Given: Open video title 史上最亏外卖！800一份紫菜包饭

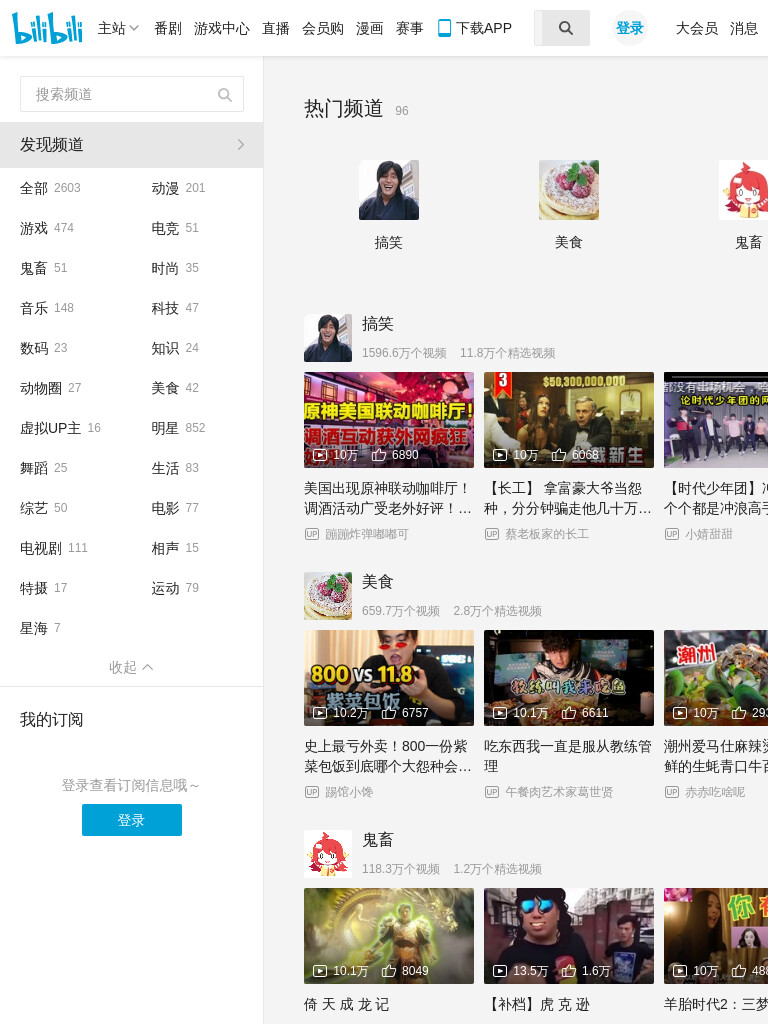Looking at the screenshot, I should click(388, 756).
